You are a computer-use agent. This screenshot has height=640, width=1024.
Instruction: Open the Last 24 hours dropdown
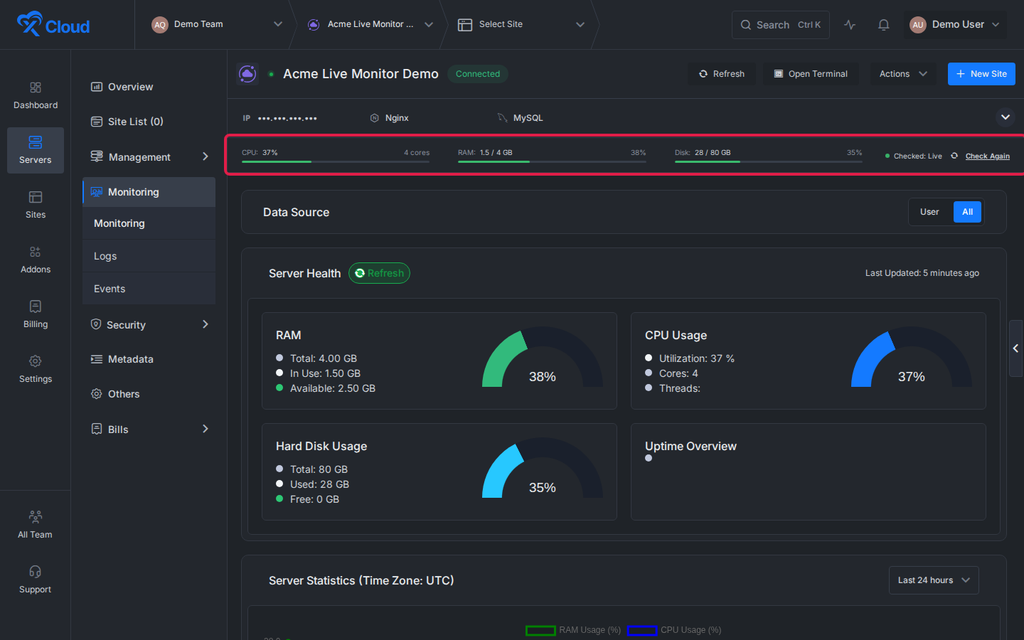tap(933, 580)
